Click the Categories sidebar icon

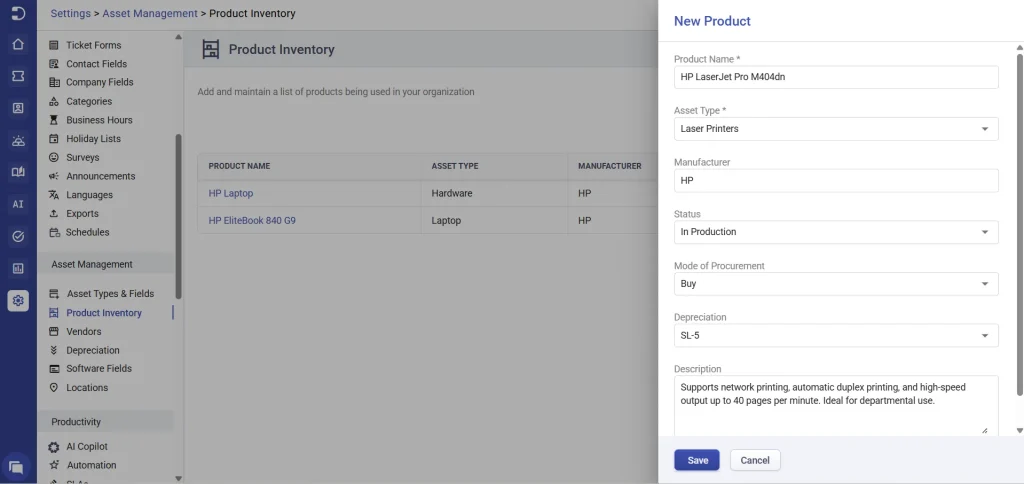click(x=54, y=101)
